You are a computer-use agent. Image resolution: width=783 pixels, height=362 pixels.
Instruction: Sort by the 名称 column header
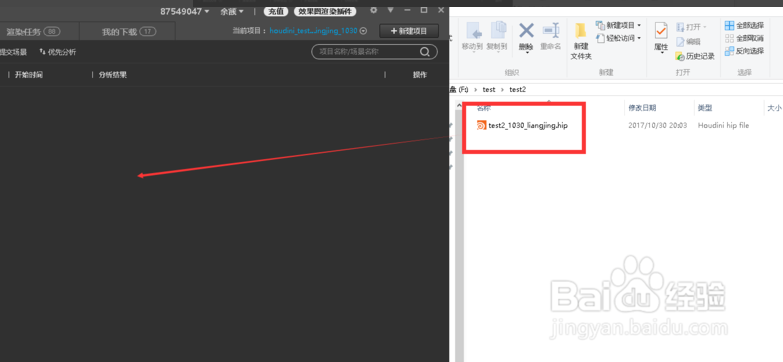tap(484, 108)
